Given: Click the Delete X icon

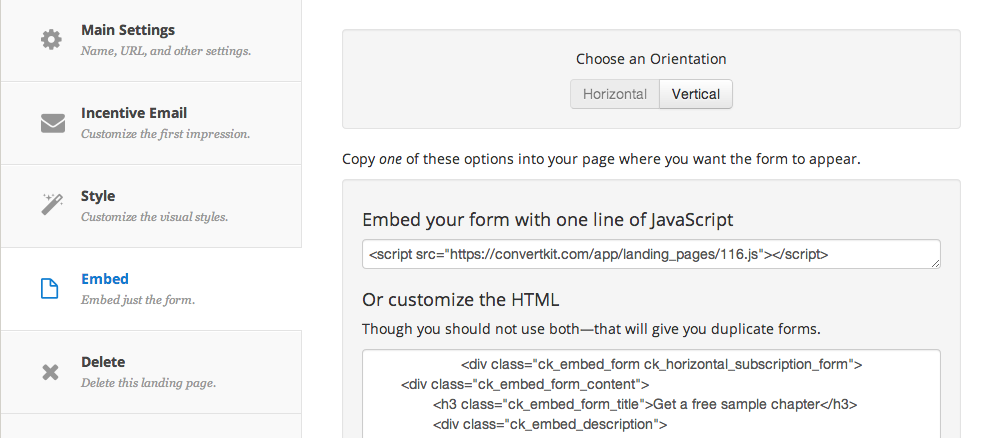Looking at the screenshot, I should tap(51, 372).
